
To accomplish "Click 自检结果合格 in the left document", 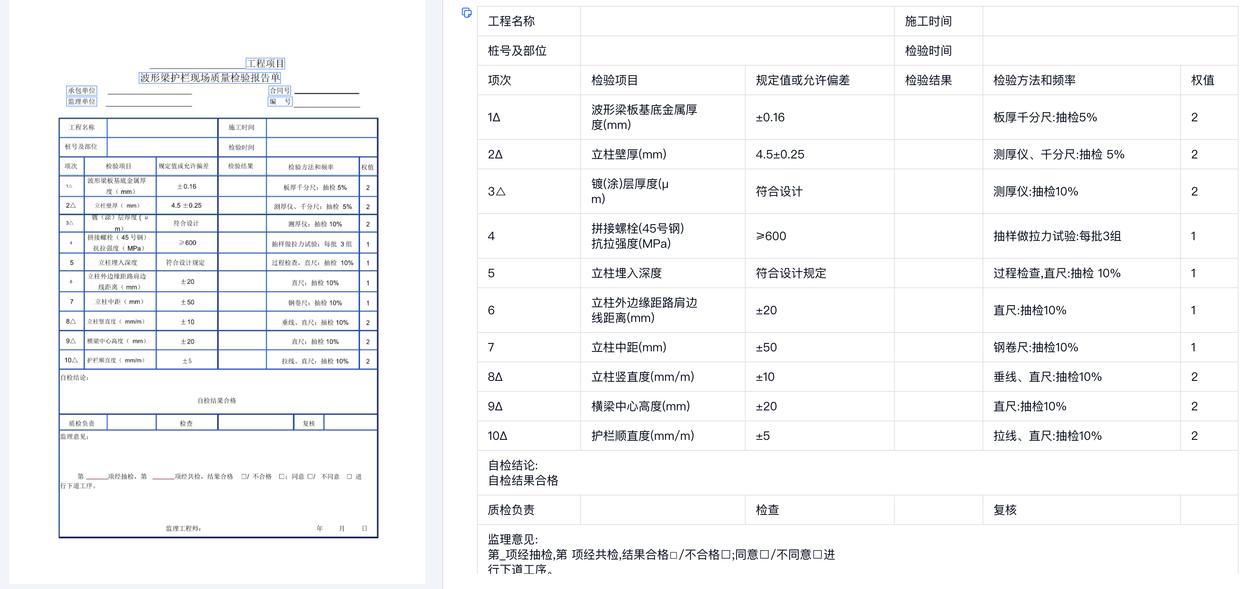I will pos(217,401).
